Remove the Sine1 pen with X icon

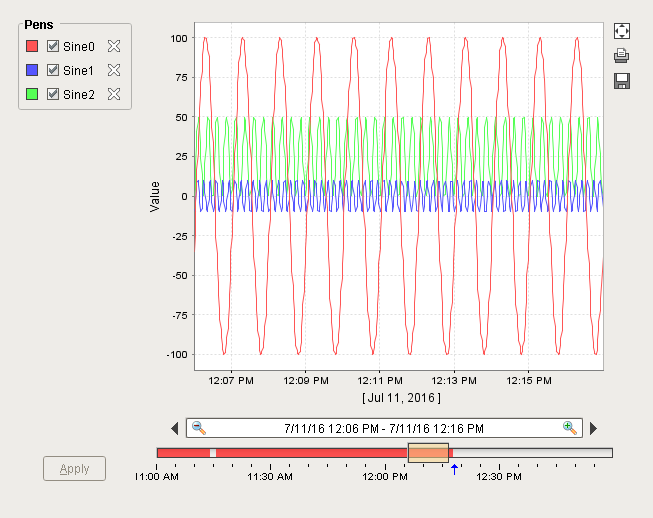(114, 70)
